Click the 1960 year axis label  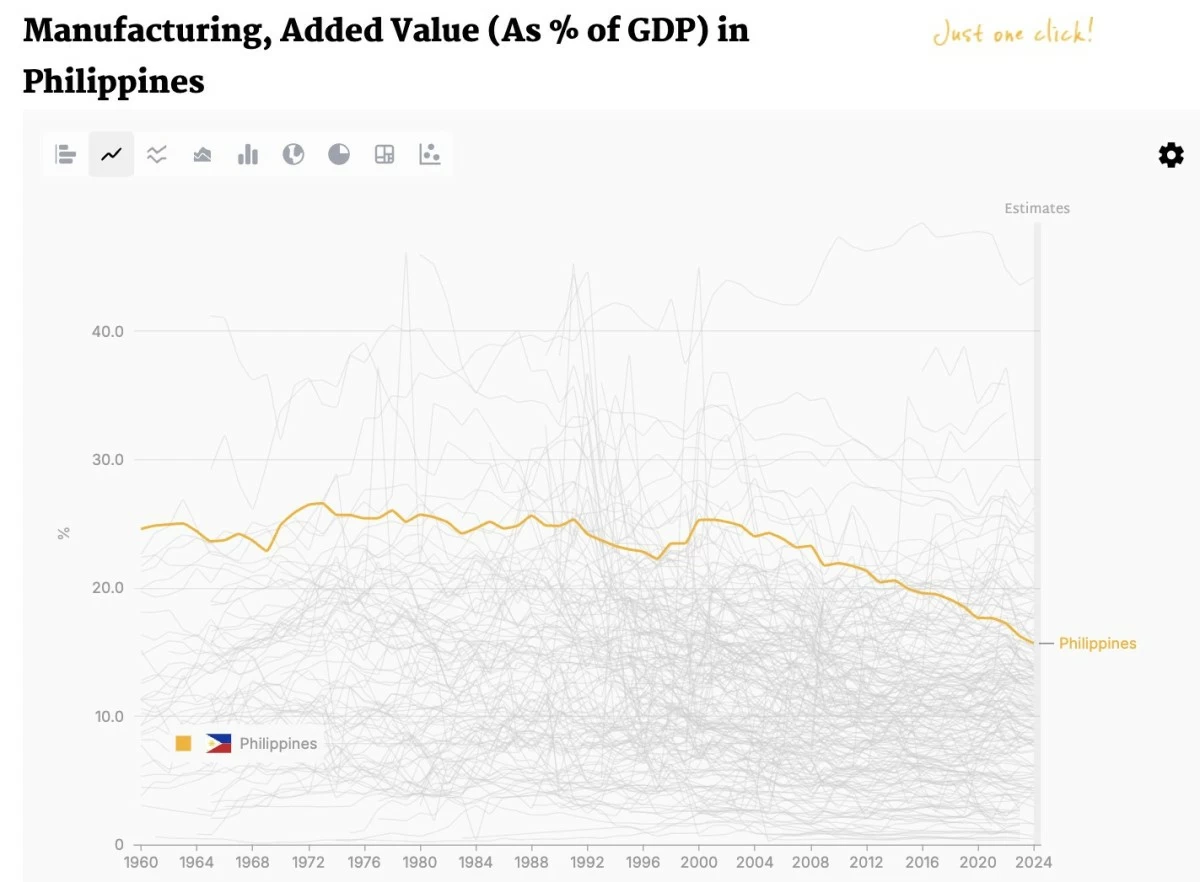point(140,862)
